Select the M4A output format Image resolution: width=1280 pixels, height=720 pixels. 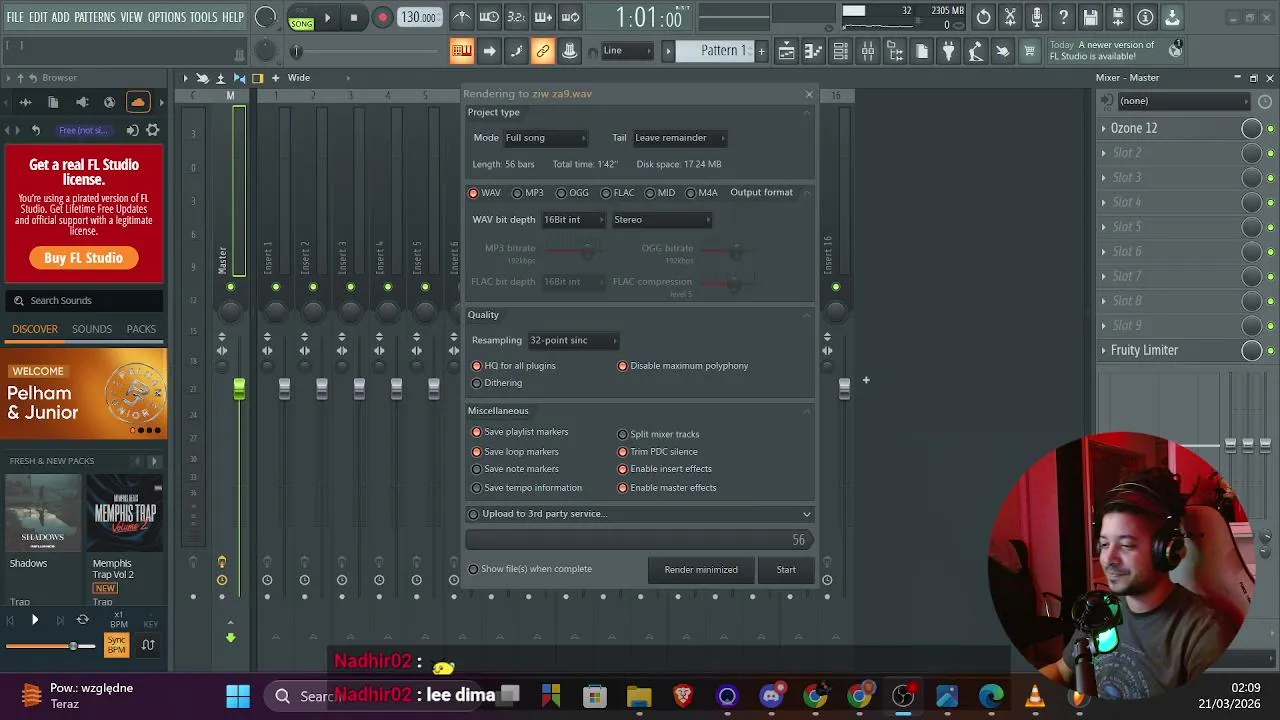point(701,193)
